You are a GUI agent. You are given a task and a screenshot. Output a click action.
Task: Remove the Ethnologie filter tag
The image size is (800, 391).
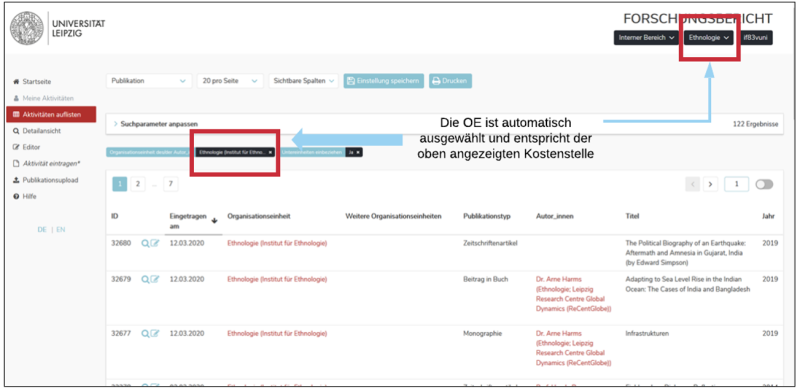pos(270,152)
